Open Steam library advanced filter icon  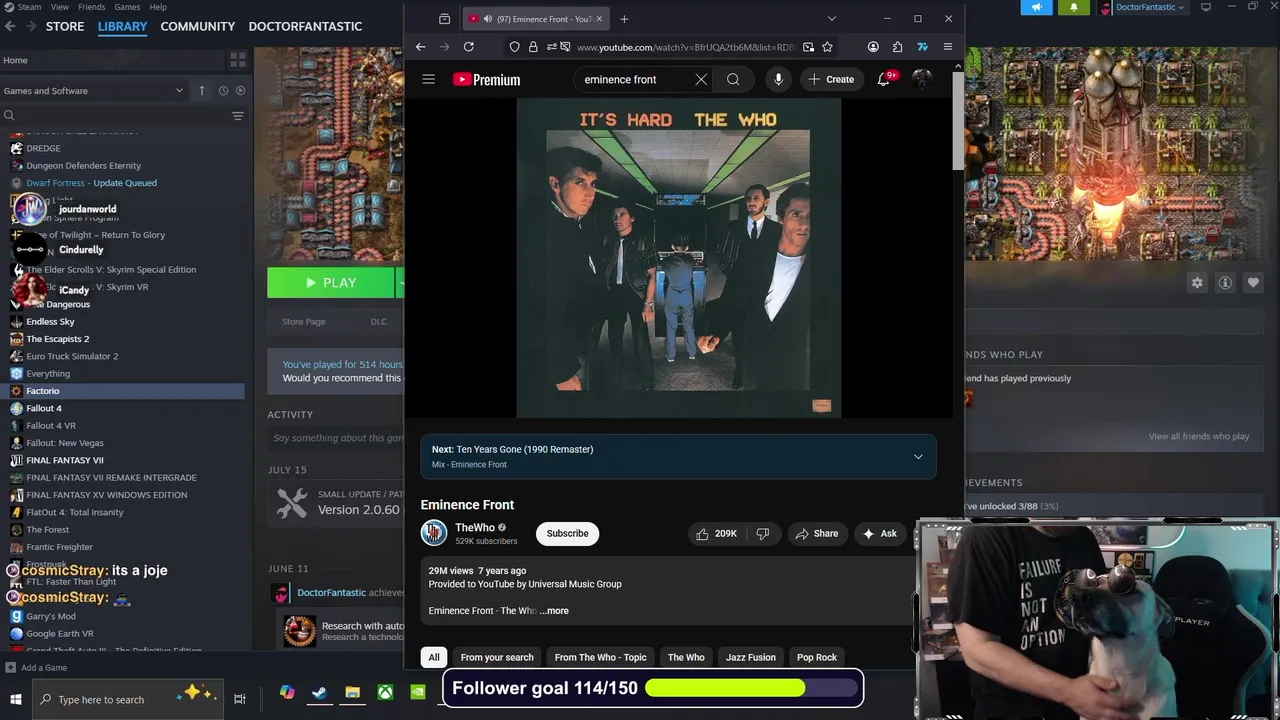click(237, 116)
